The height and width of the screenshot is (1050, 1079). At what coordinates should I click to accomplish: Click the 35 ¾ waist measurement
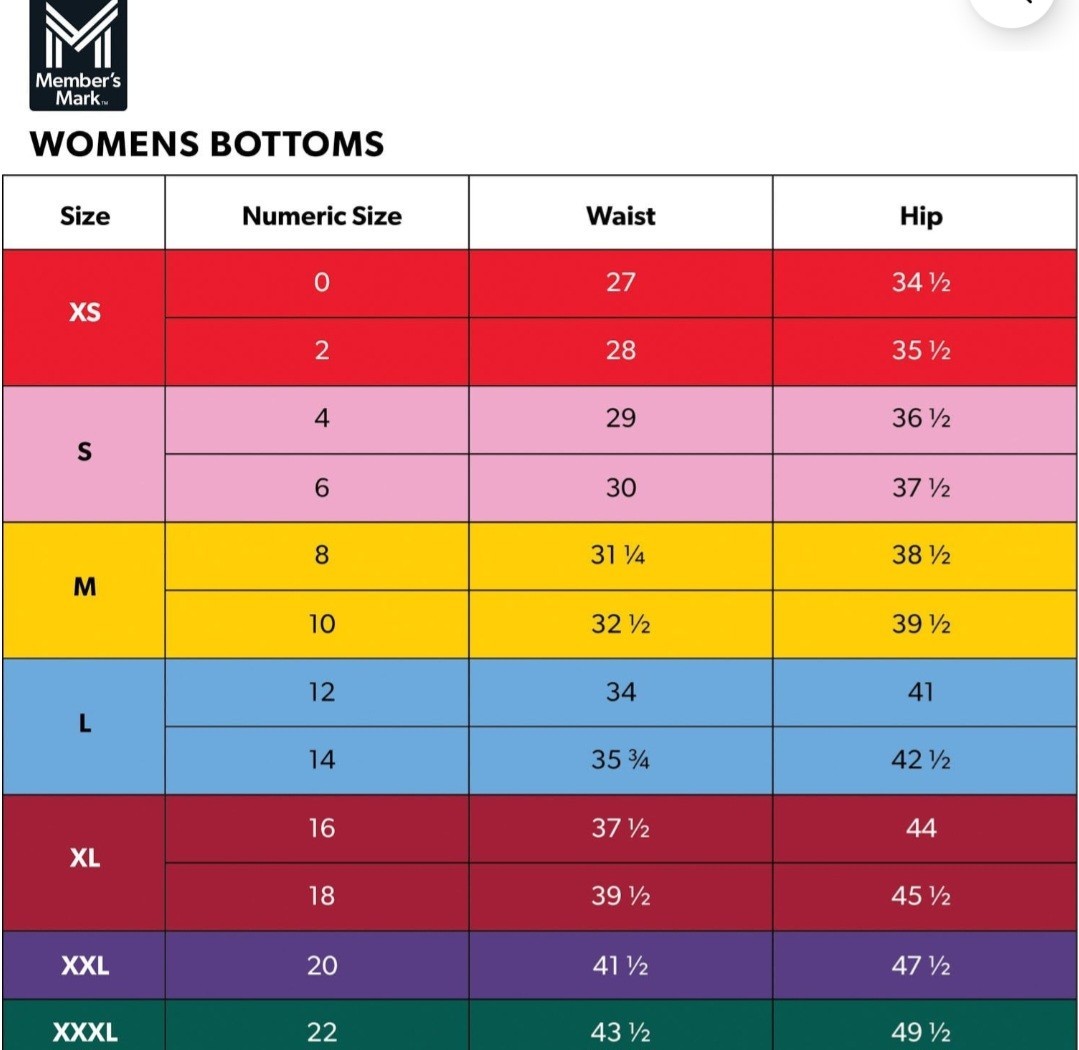coord(620,760)
